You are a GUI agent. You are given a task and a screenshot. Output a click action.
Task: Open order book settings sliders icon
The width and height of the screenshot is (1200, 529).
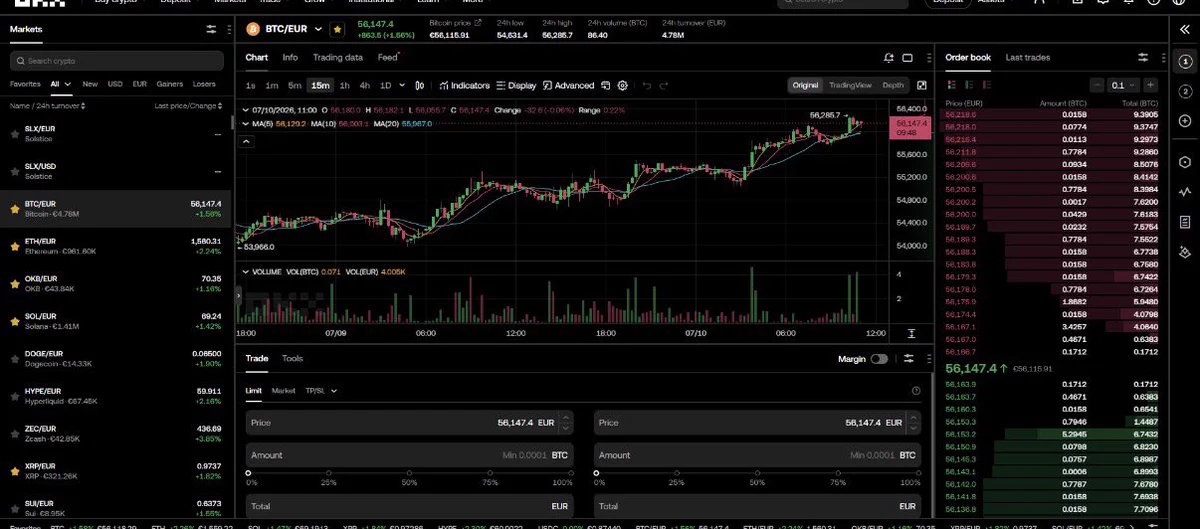tap(1143, 58)
